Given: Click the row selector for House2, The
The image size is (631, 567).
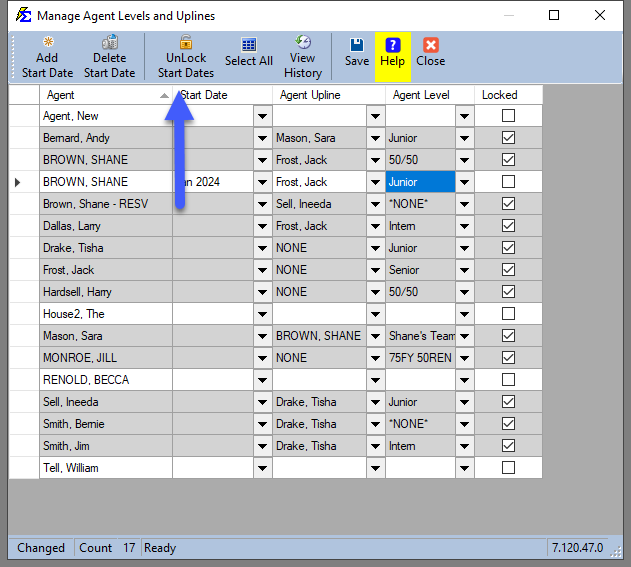Looking at the screenshot, I should tap(24, 314).
